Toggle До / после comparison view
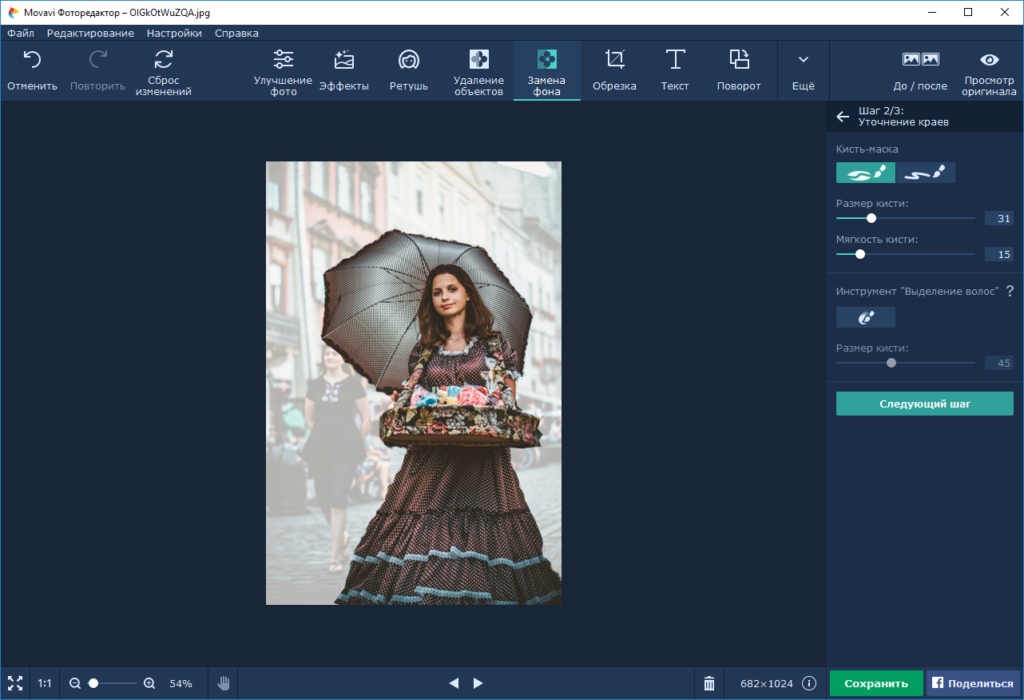The image size is (1024, 700). (920, 60)
